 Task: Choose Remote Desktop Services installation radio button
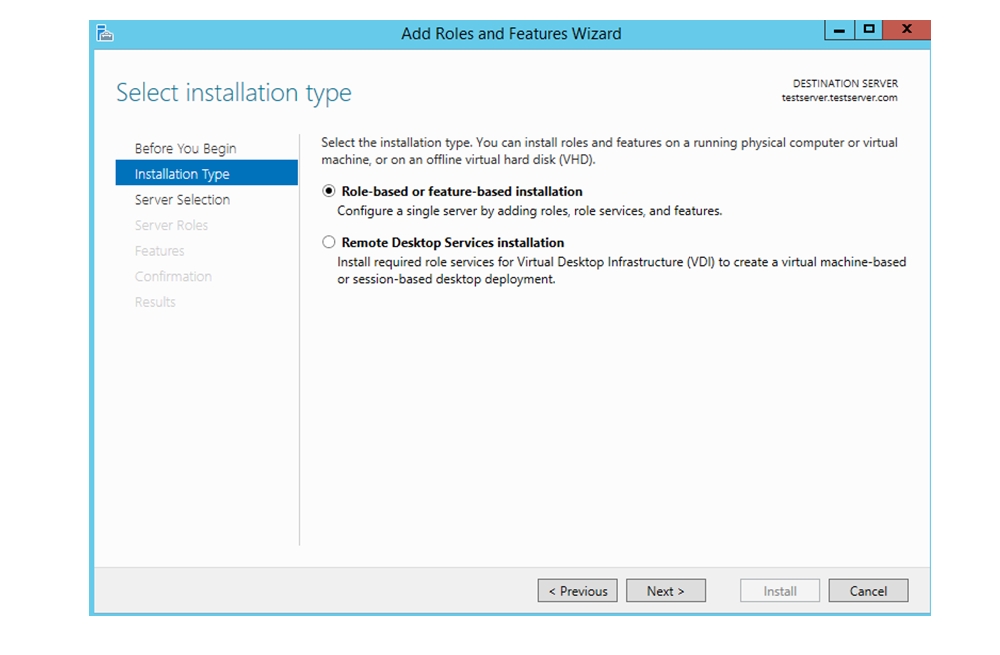[329, 242]
